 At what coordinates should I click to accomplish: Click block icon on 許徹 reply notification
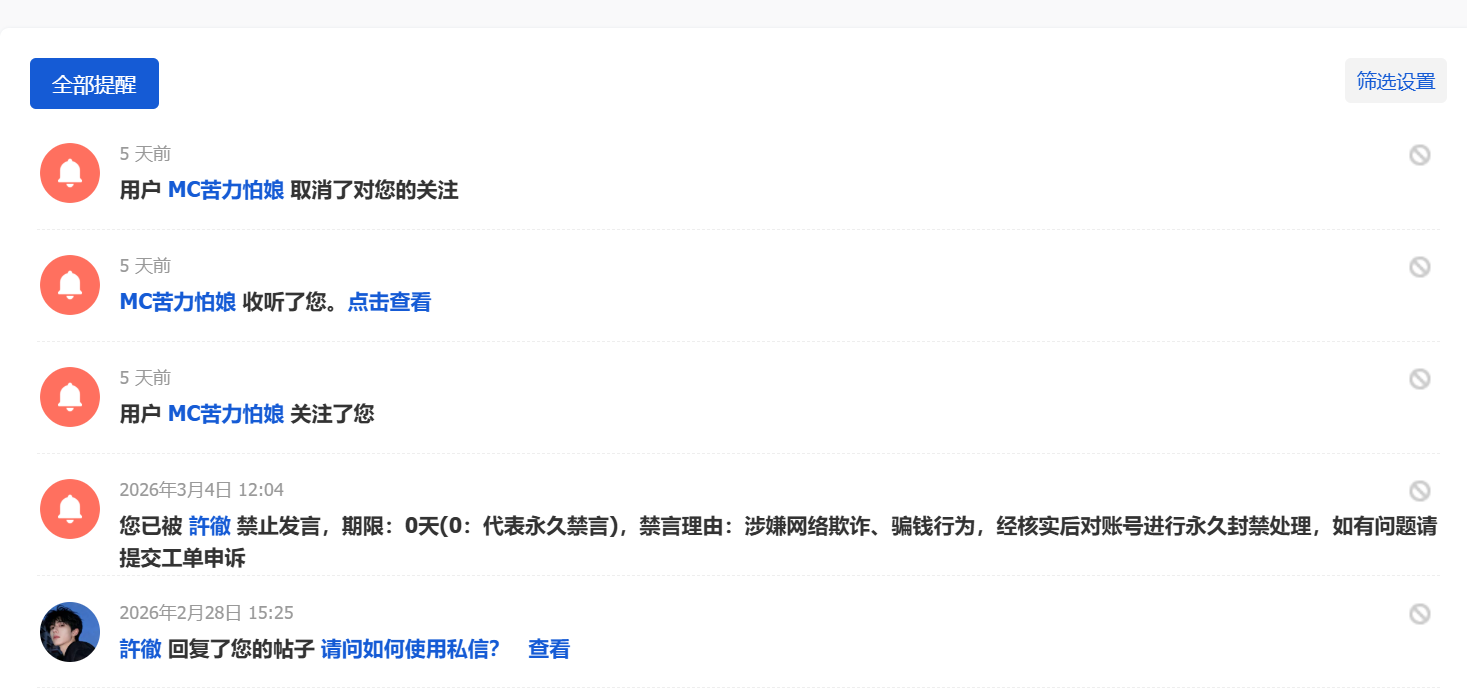[1419, 614]
